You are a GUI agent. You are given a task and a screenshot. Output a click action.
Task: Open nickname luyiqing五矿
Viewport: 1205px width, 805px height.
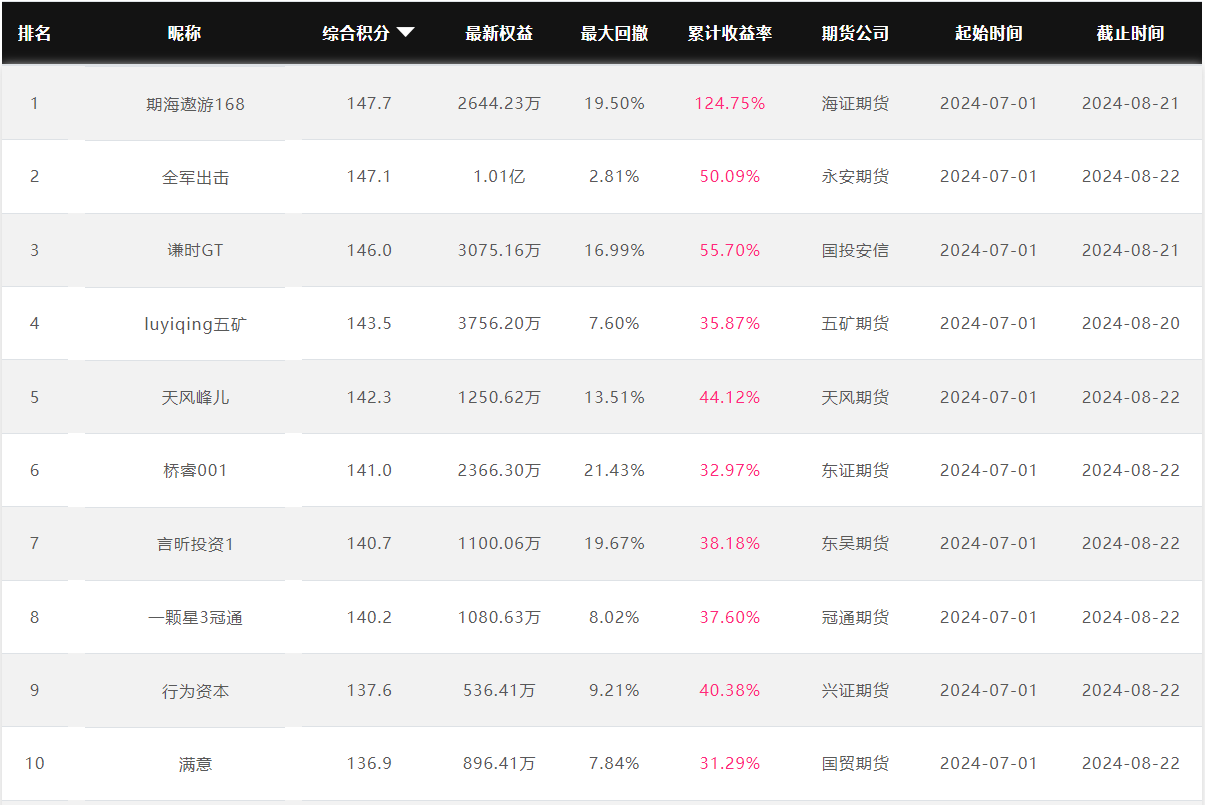point(195,324)
